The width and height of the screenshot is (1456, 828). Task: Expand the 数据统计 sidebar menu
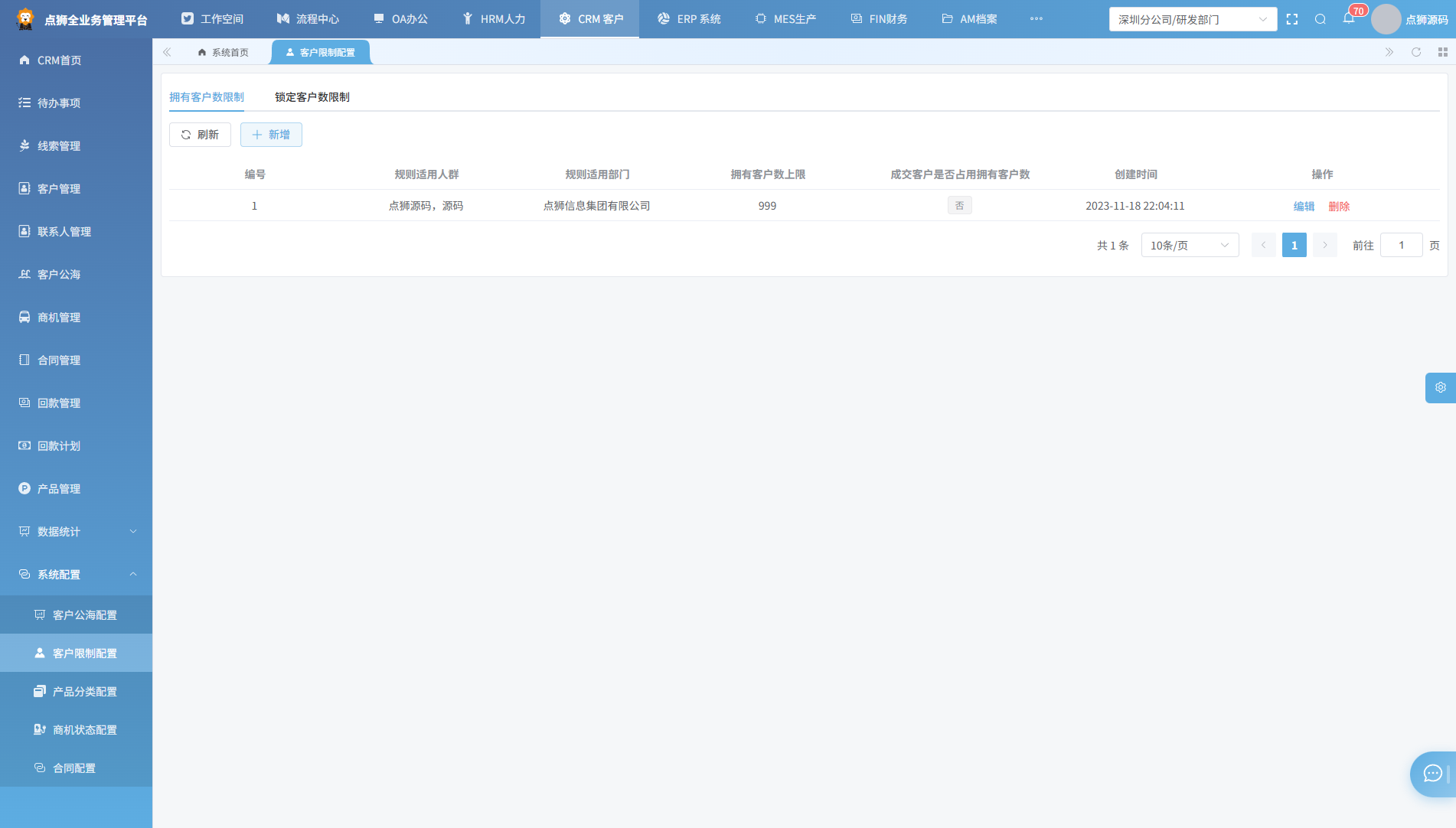point(76,532)
